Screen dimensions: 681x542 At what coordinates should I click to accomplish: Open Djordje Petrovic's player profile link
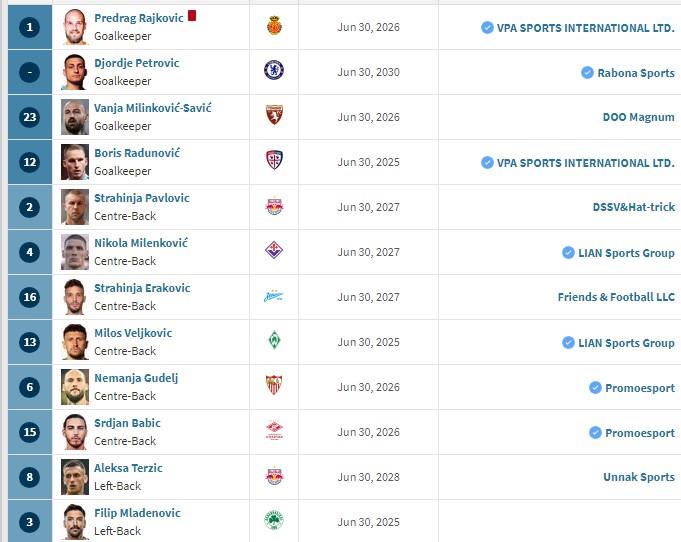[x=136, y=63]
